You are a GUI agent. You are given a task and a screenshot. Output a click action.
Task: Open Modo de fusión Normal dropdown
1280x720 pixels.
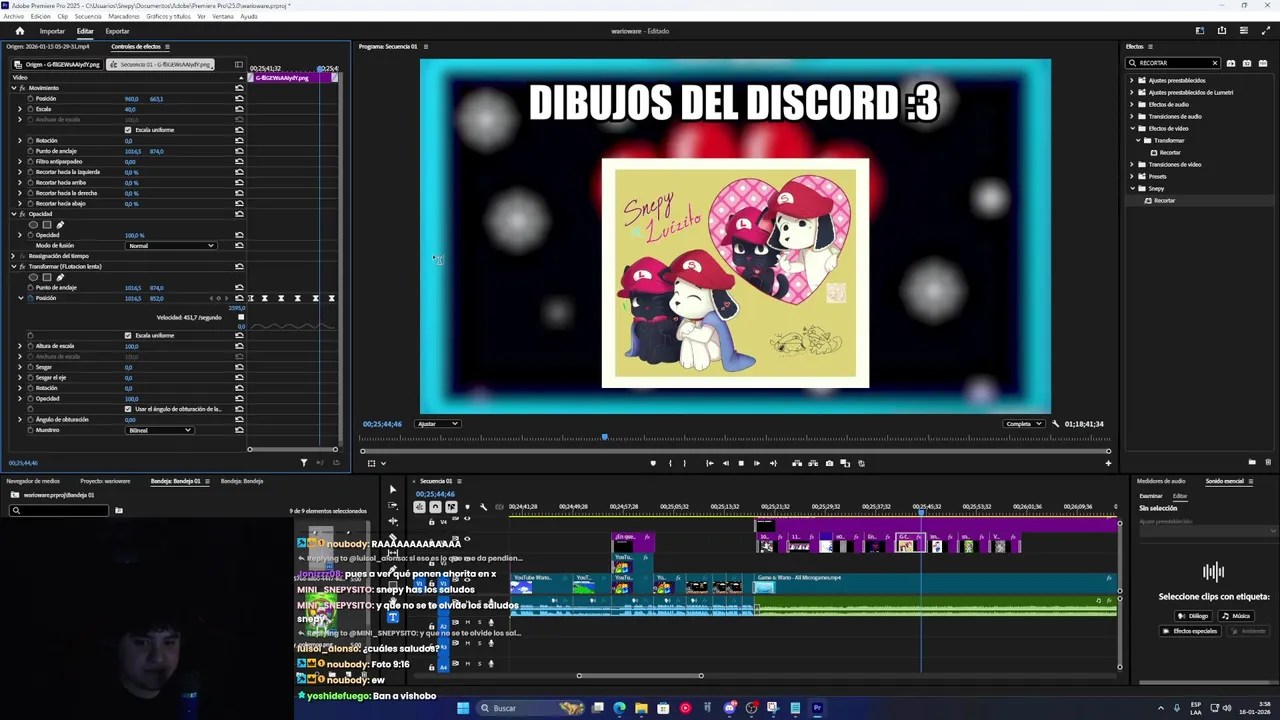pos(171,246)
